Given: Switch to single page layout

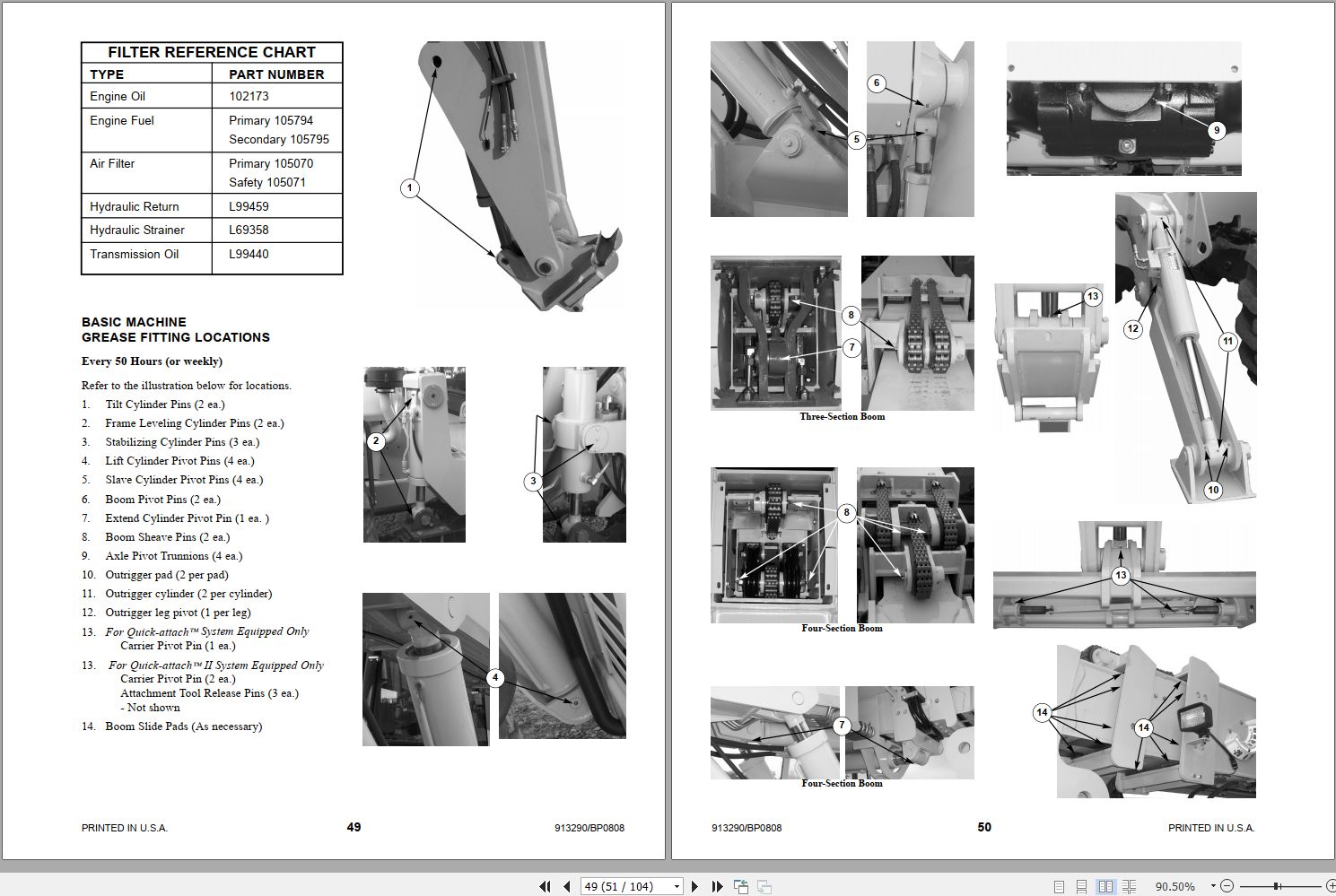Looking at the screenshot, I should pyautogui.click(x=1059, y=885).
